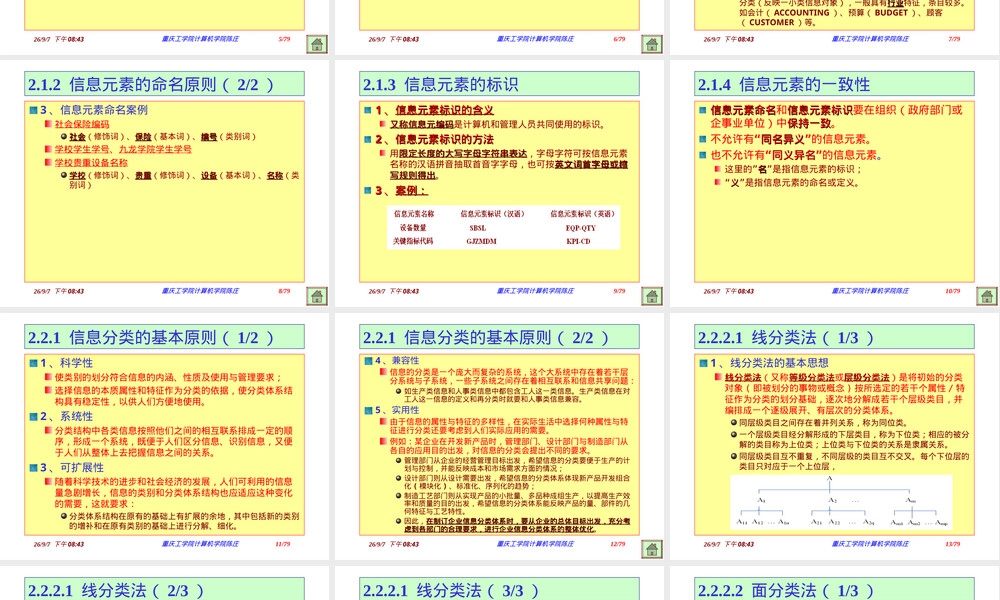
Task: Click table cell 关键指标代码
Action: [413, 241]
